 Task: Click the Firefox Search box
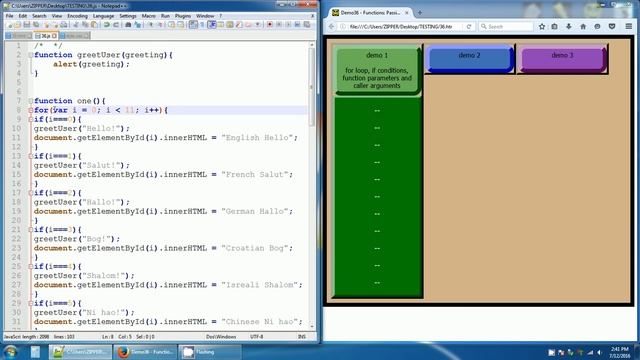(506, 27)
